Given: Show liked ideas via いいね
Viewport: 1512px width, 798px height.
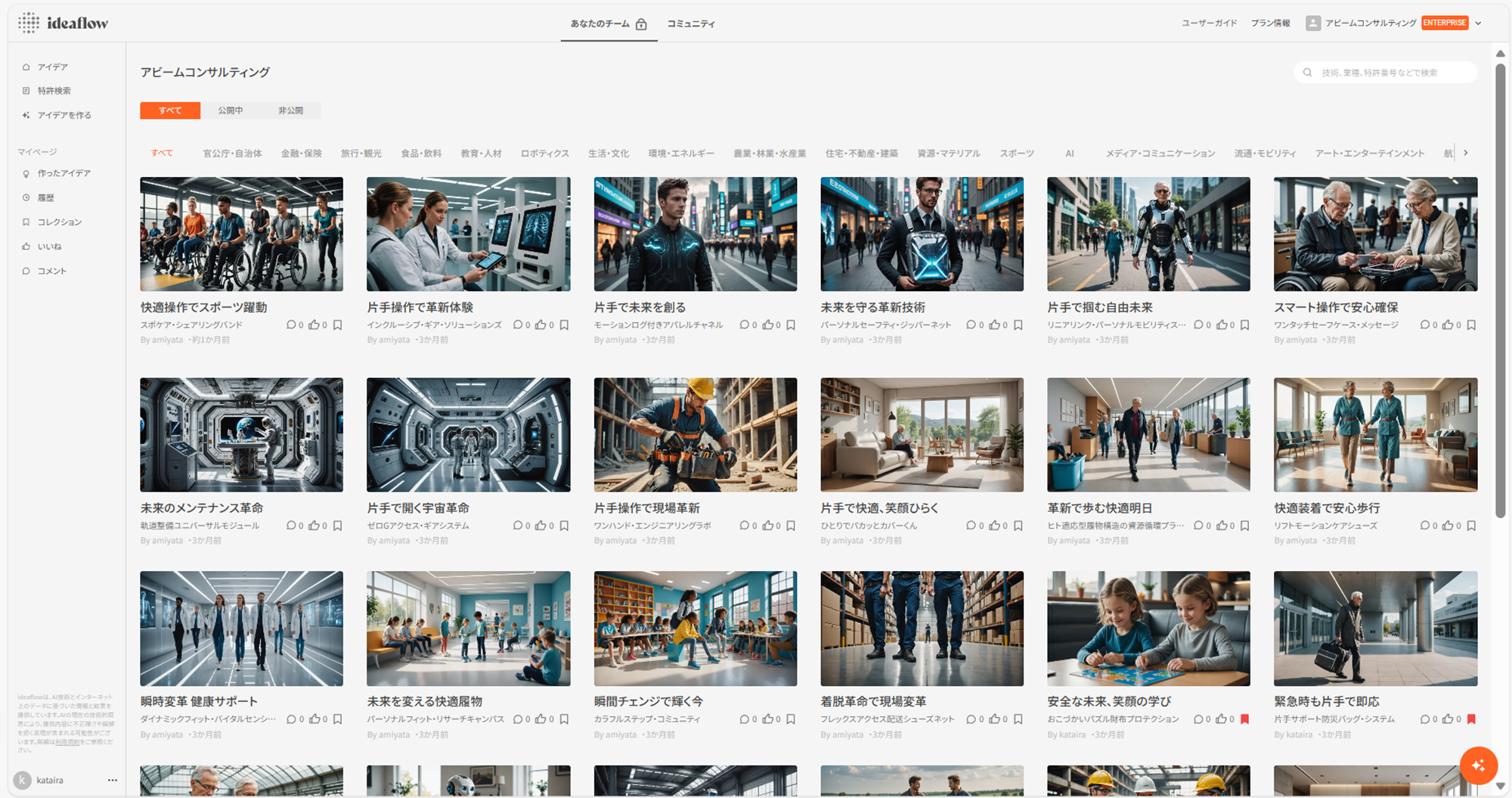Looking at the screenshot, I should click(50, 245).
